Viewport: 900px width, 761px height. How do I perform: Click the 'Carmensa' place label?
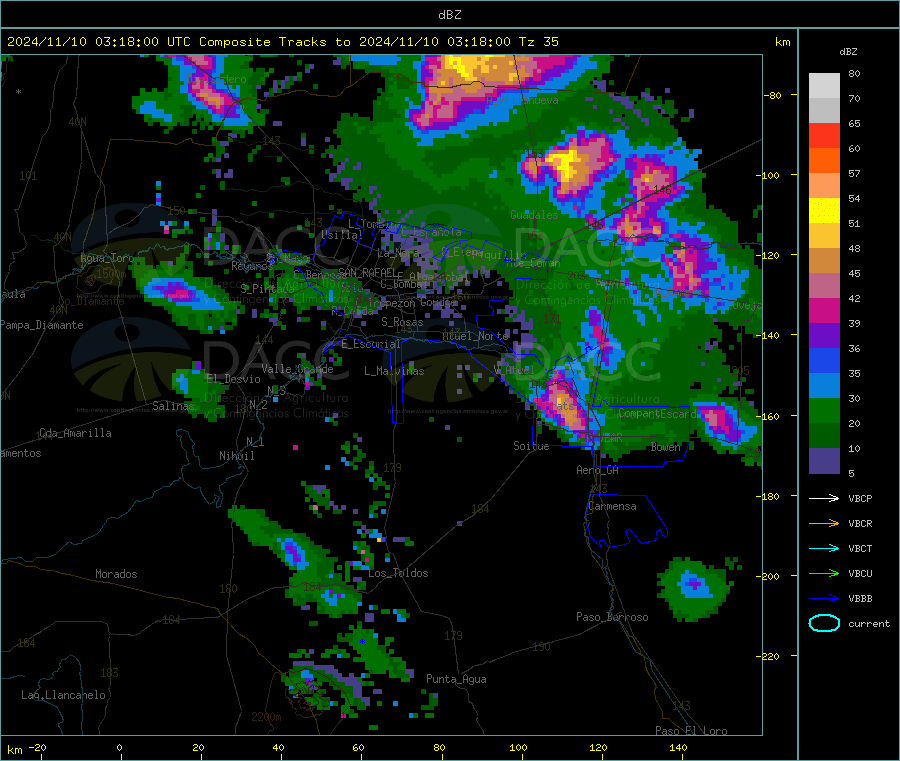pyautogui.click(x=612, y=506)
